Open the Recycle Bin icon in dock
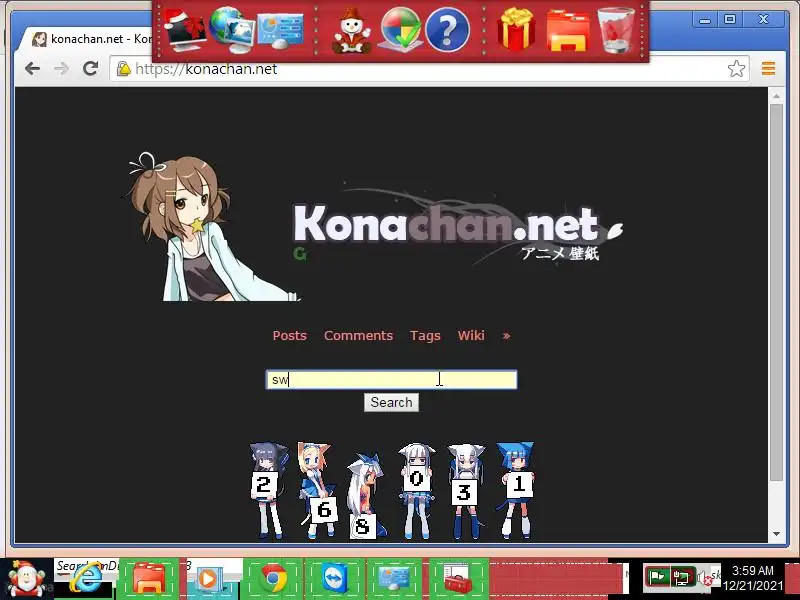 615,30
